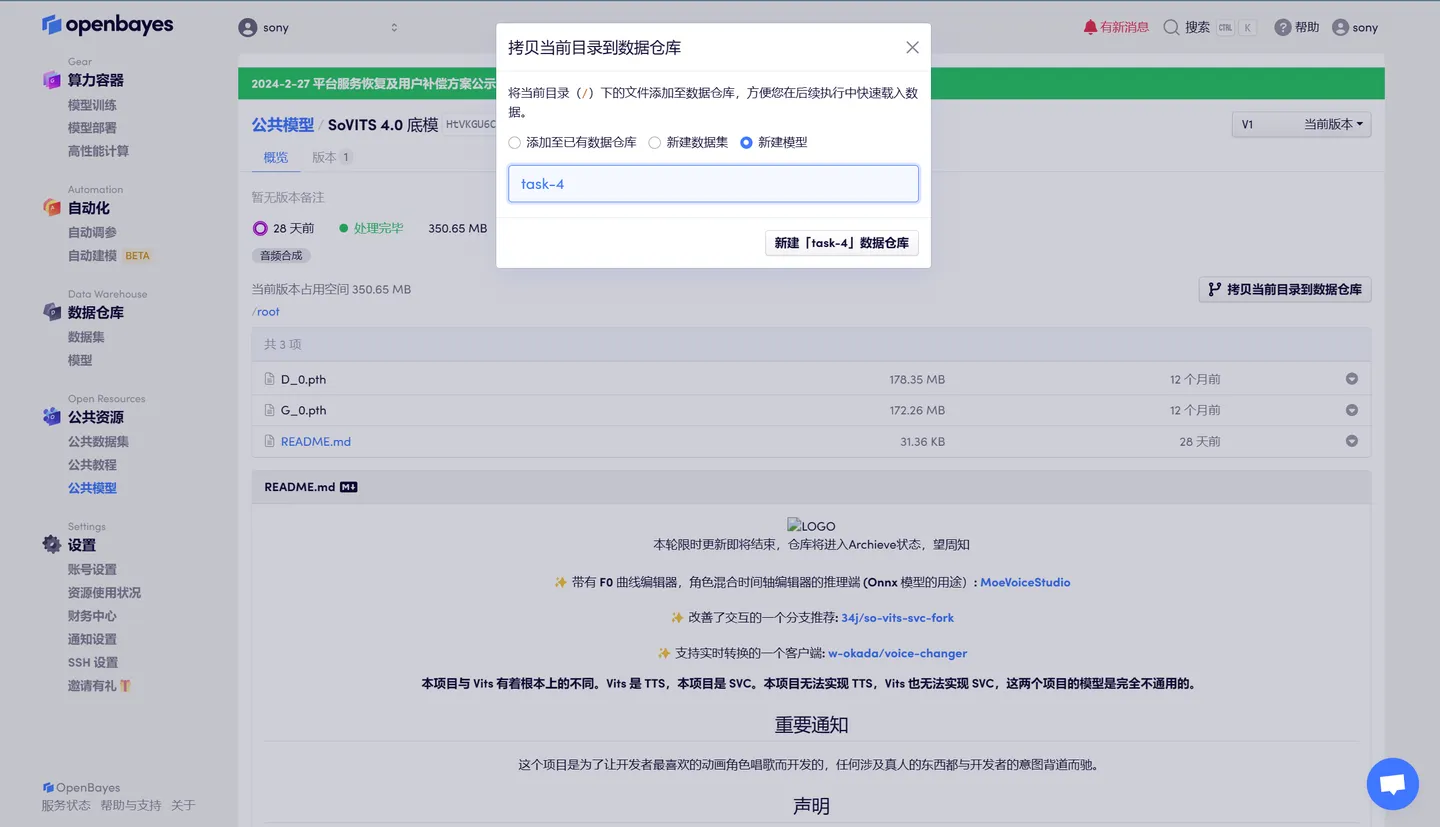The image size is (1440, 827).
Task: Open the 版本 1 tab
Action: [x=331, y=157]
